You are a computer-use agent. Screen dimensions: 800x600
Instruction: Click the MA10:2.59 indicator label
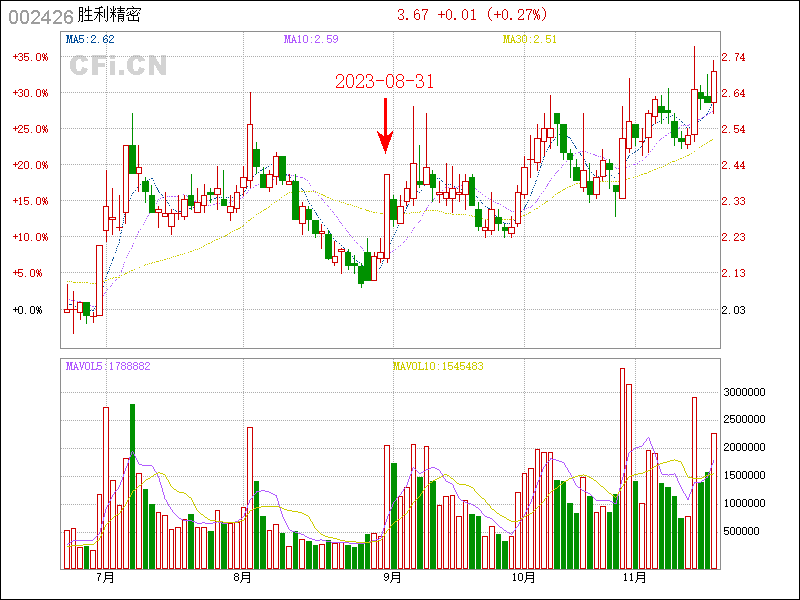point(311,39)
